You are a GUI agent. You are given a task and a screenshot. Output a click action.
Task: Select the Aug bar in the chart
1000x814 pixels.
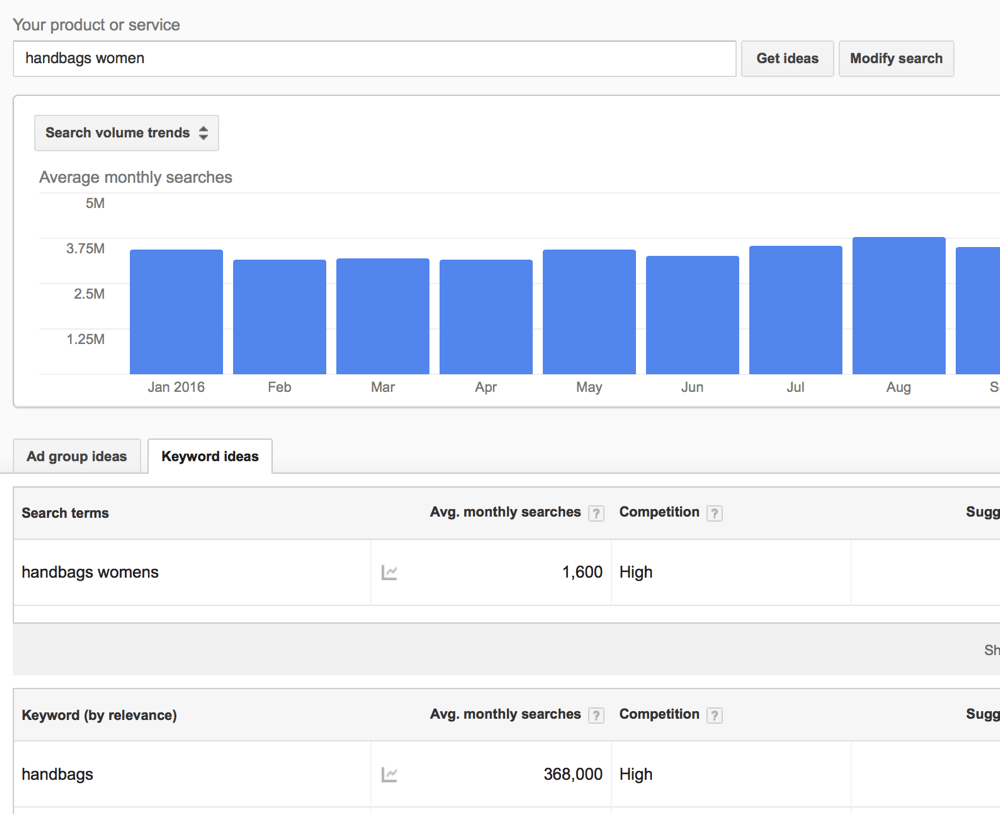pos(898,306)
